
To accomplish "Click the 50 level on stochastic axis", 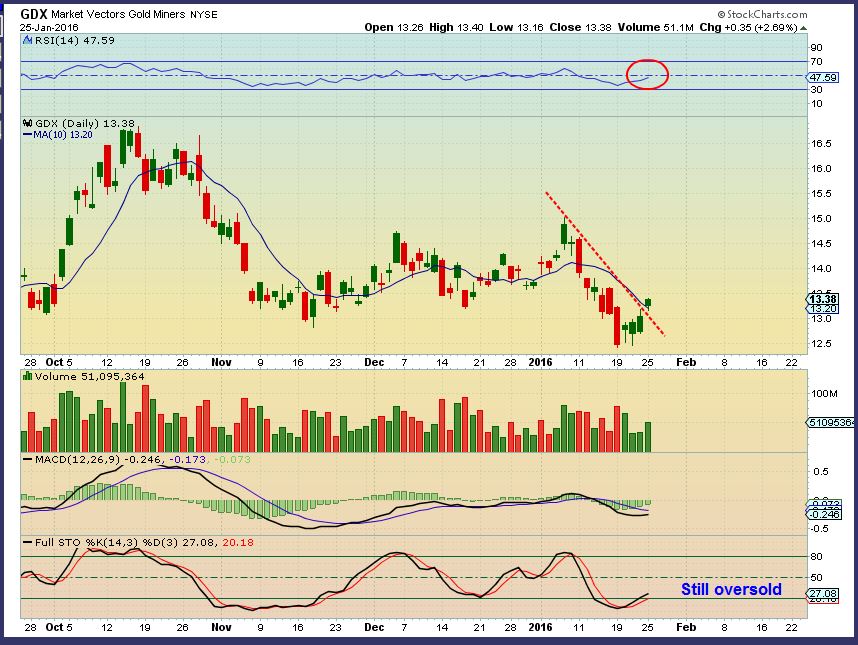I will (x=816, y=578).
